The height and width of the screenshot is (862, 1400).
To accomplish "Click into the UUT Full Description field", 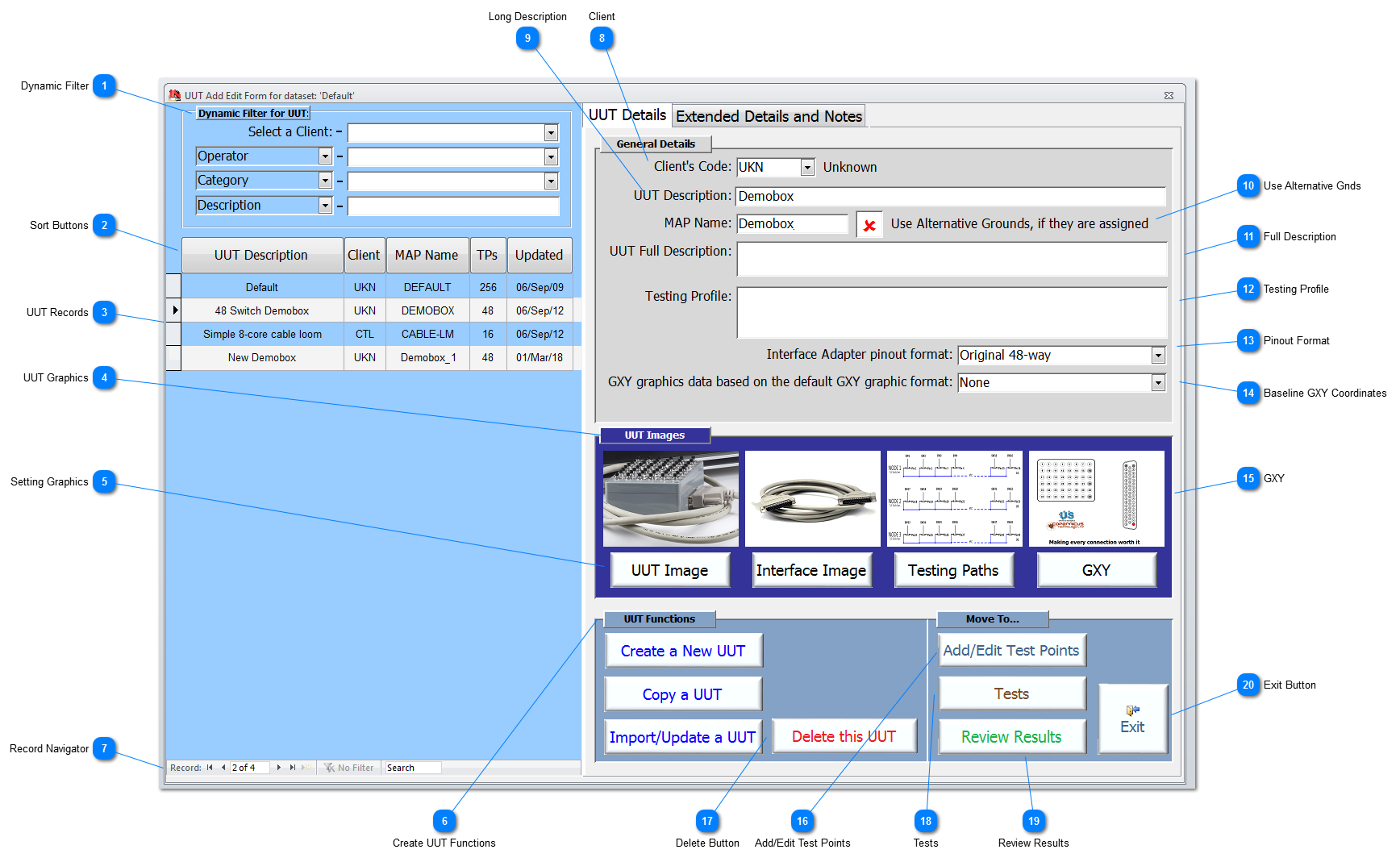I will click(x=952, y=260).
